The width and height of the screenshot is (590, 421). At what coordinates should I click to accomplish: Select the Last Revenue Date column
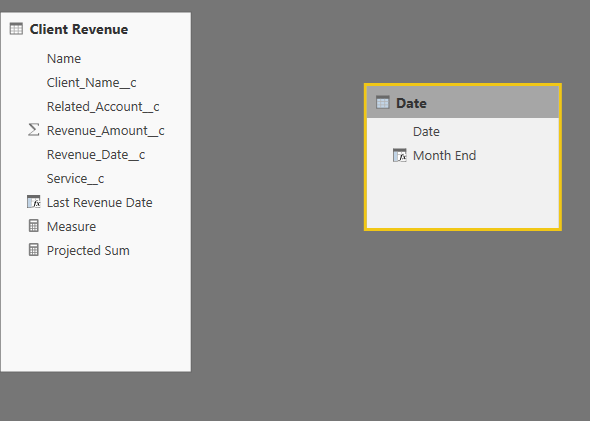click(x=99, y=202)
